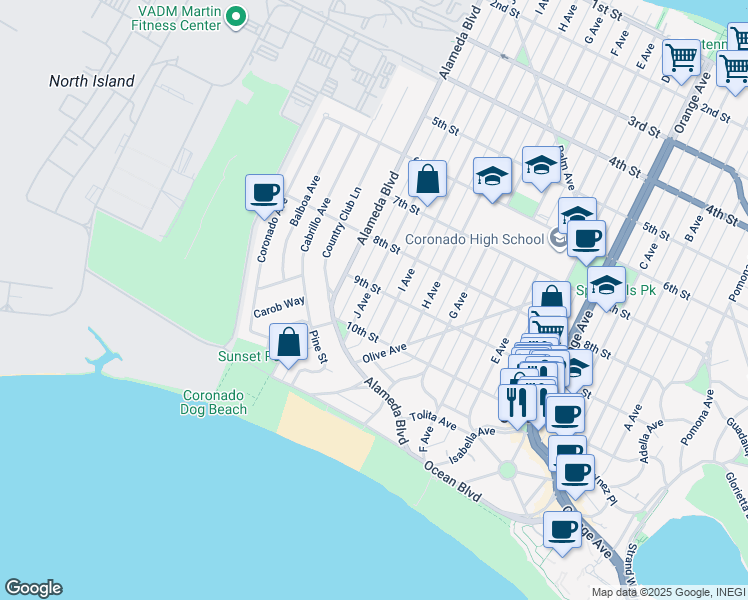
Task: Click the VADM Martin Fitness Center label
Action: (x=176, y=18)
